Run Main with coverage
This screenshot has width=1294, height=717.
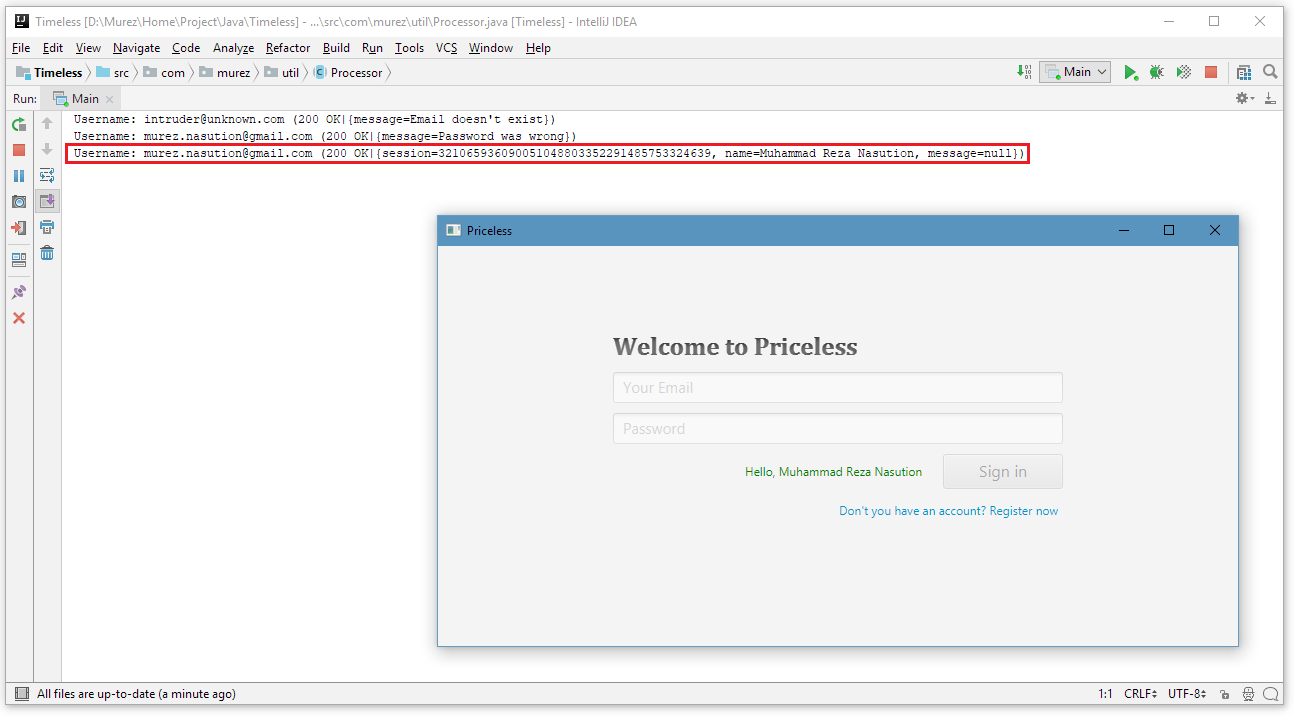[x=1183, y=72]
